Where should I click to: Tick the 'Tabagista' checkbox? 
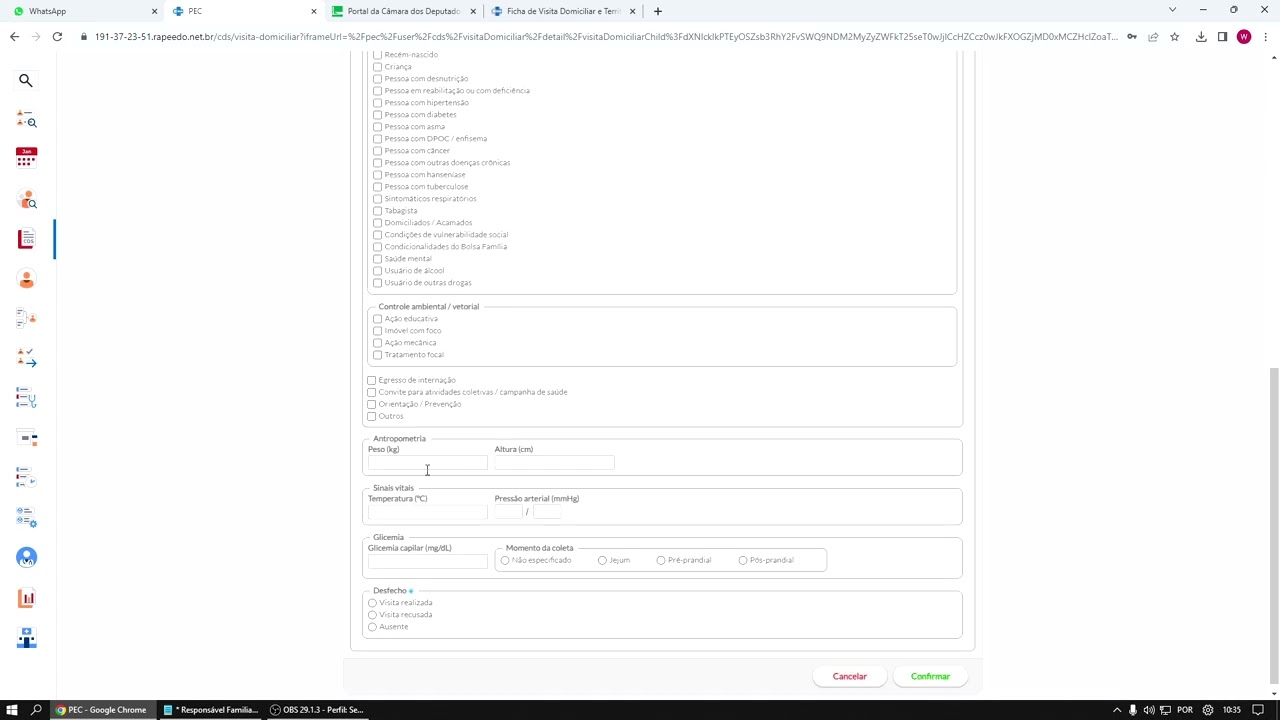(x=377, y=211)
